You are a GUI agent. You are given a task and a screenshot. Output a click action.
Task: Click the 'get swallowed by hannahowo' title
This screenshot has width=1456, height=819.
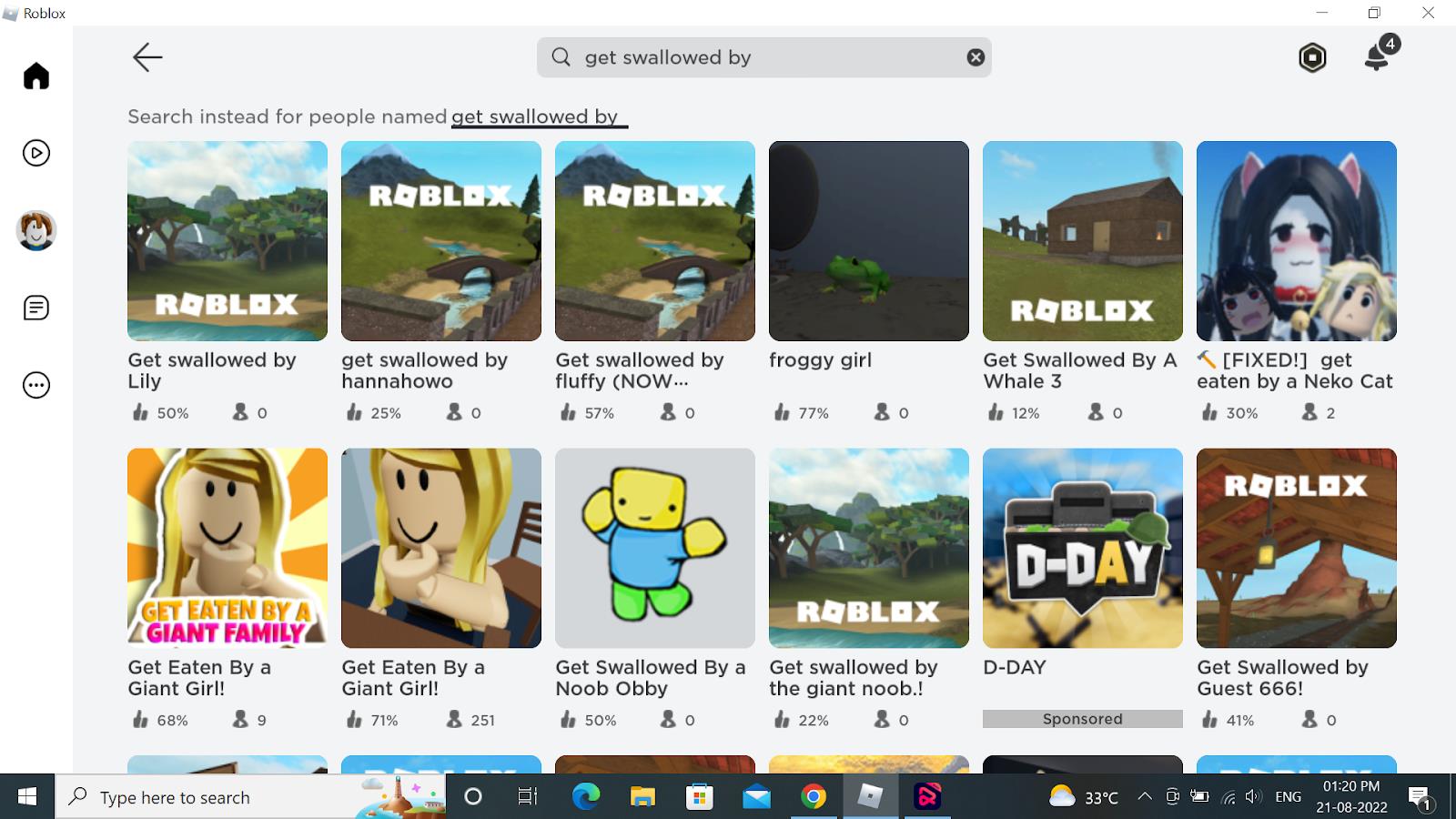pyautogui.click(x=425, y=370)
